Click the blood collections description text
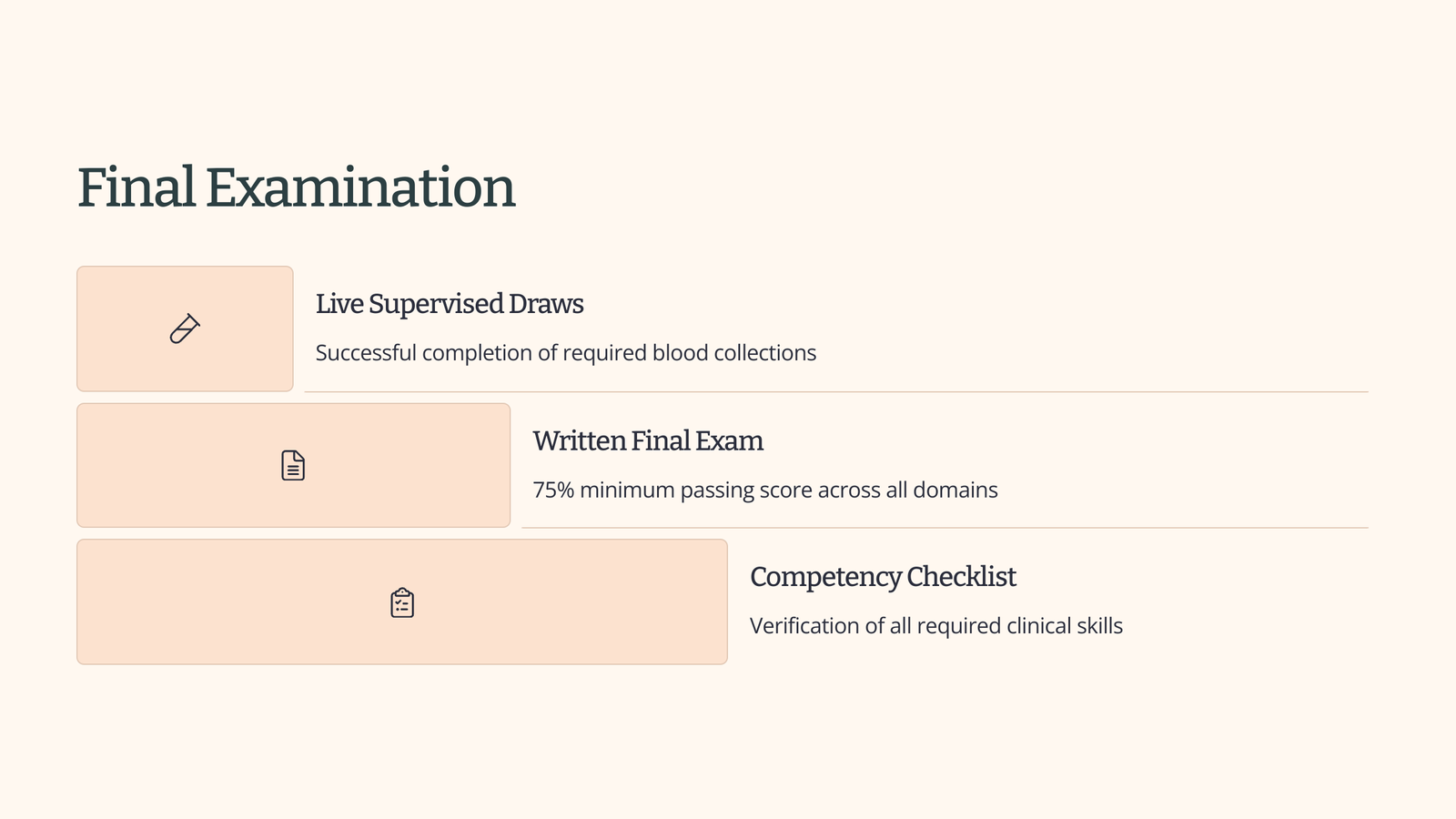The image size is (1456, 819). coord(566,353)
